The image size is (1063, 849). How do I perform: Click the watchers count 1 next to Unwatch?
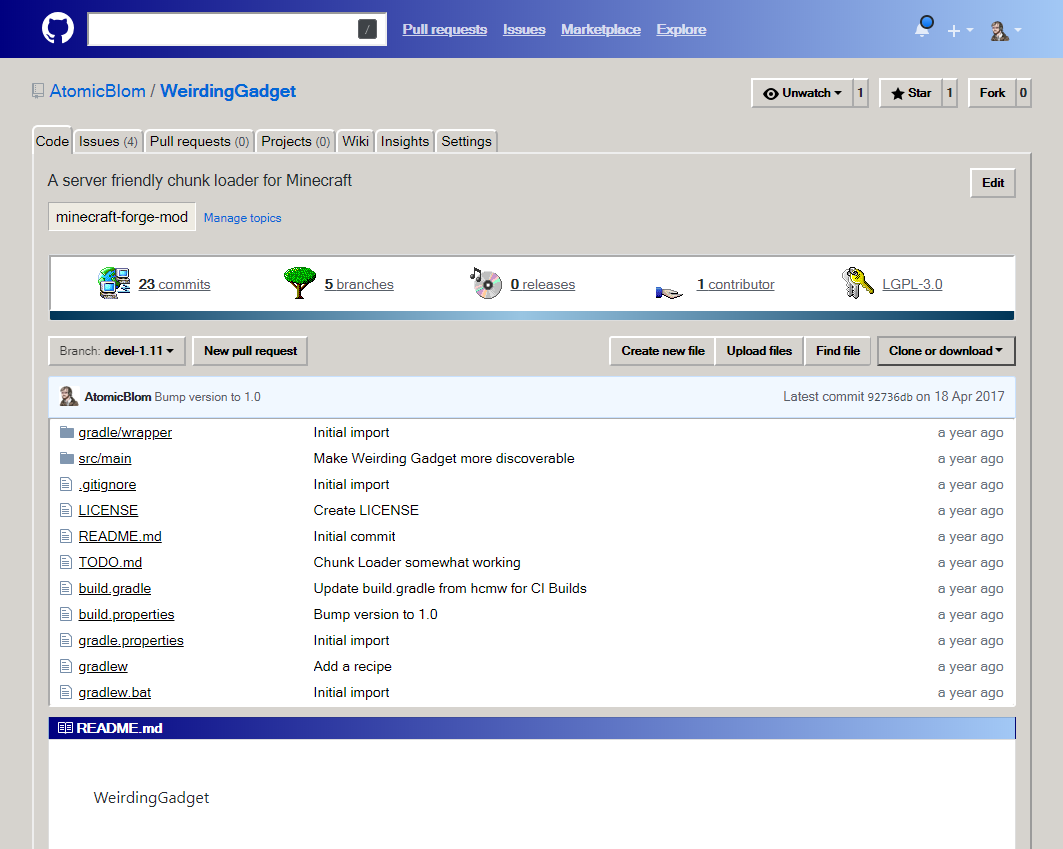click(x=860, y=93)
